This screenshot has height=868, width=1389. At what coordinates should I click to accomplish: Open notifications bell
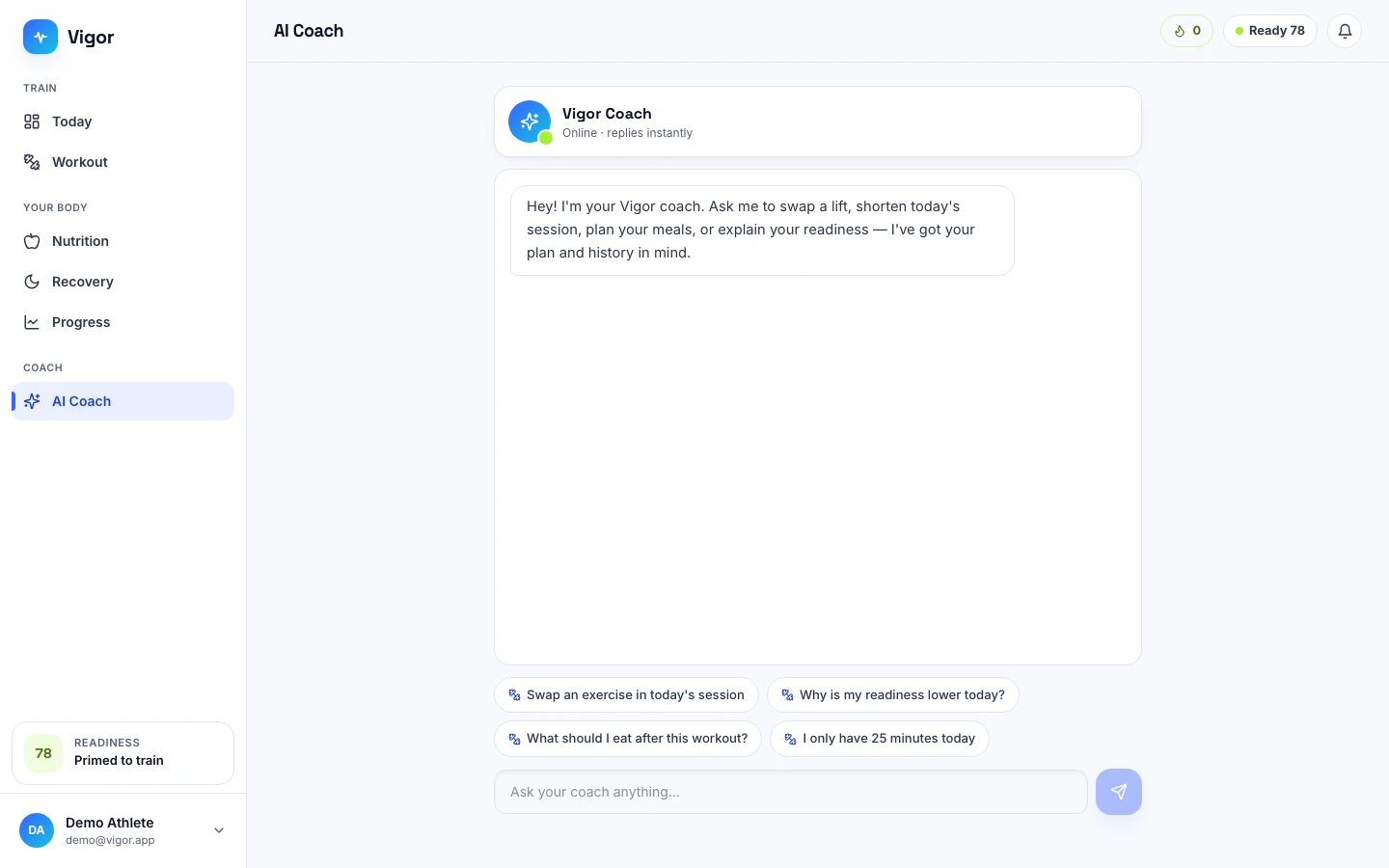coord(1345,31)
